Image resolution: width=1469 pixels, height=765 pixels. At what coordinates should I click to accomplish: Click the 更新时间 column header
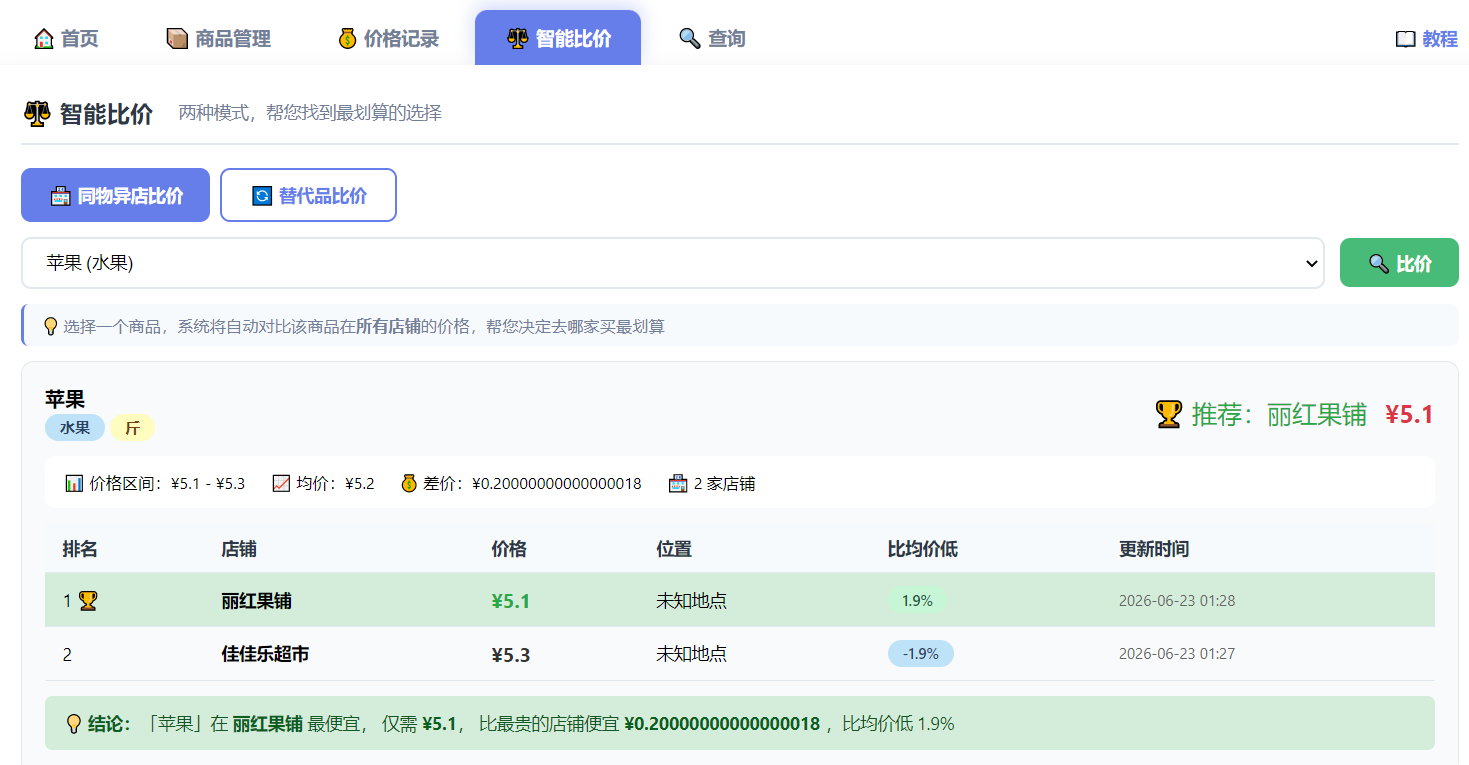(x=1154, y=549)
